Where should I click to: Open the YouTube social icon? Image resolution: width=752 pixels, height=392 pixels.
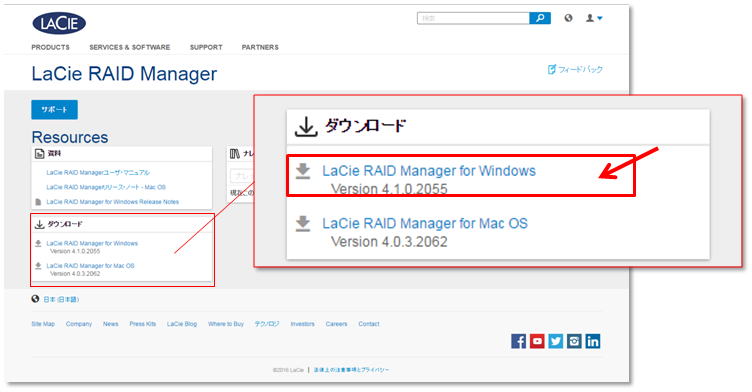[x=537, y=341]
